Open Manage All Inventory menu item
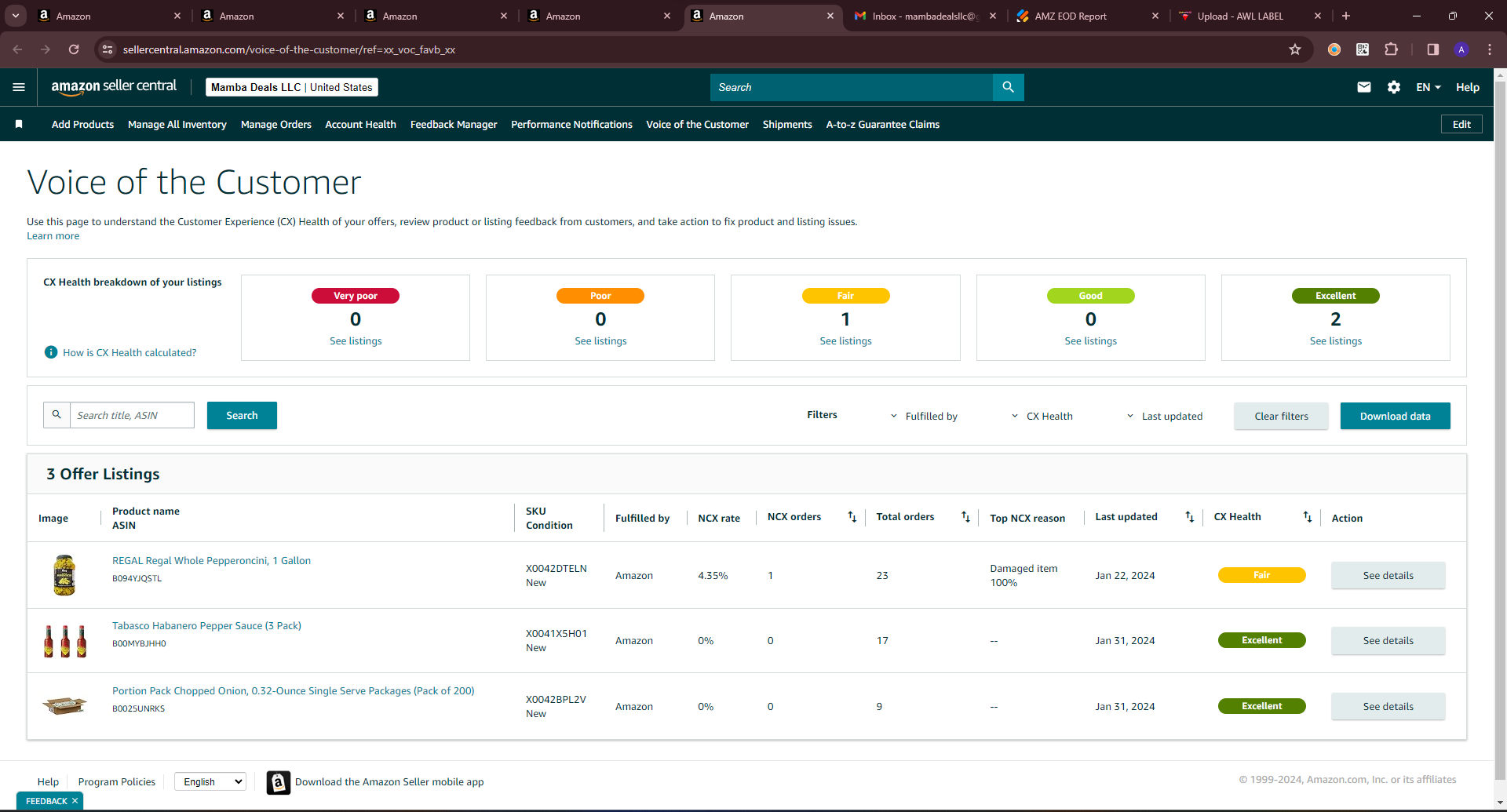Image resolution: width=1507 pixels, height=812 pixels. coord(177,124)
